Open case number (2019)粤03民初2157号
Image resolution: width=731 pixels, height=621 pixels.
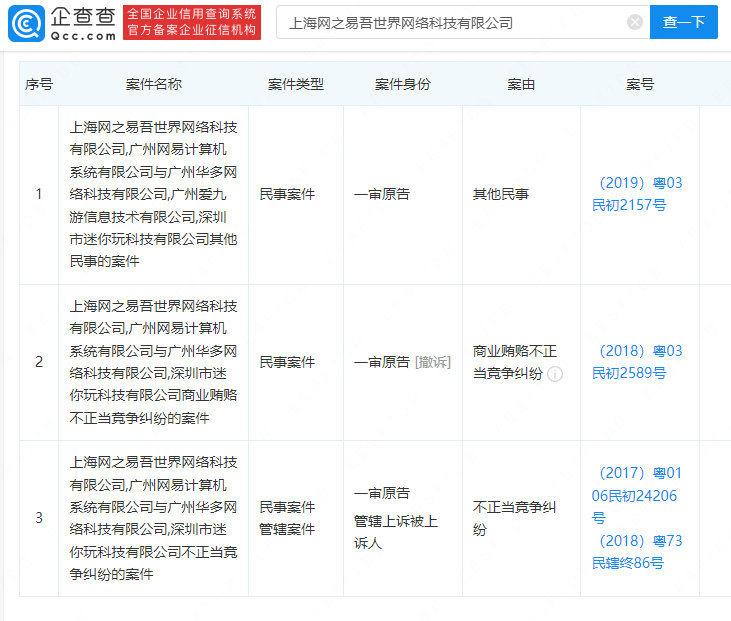tap(637, 193)
